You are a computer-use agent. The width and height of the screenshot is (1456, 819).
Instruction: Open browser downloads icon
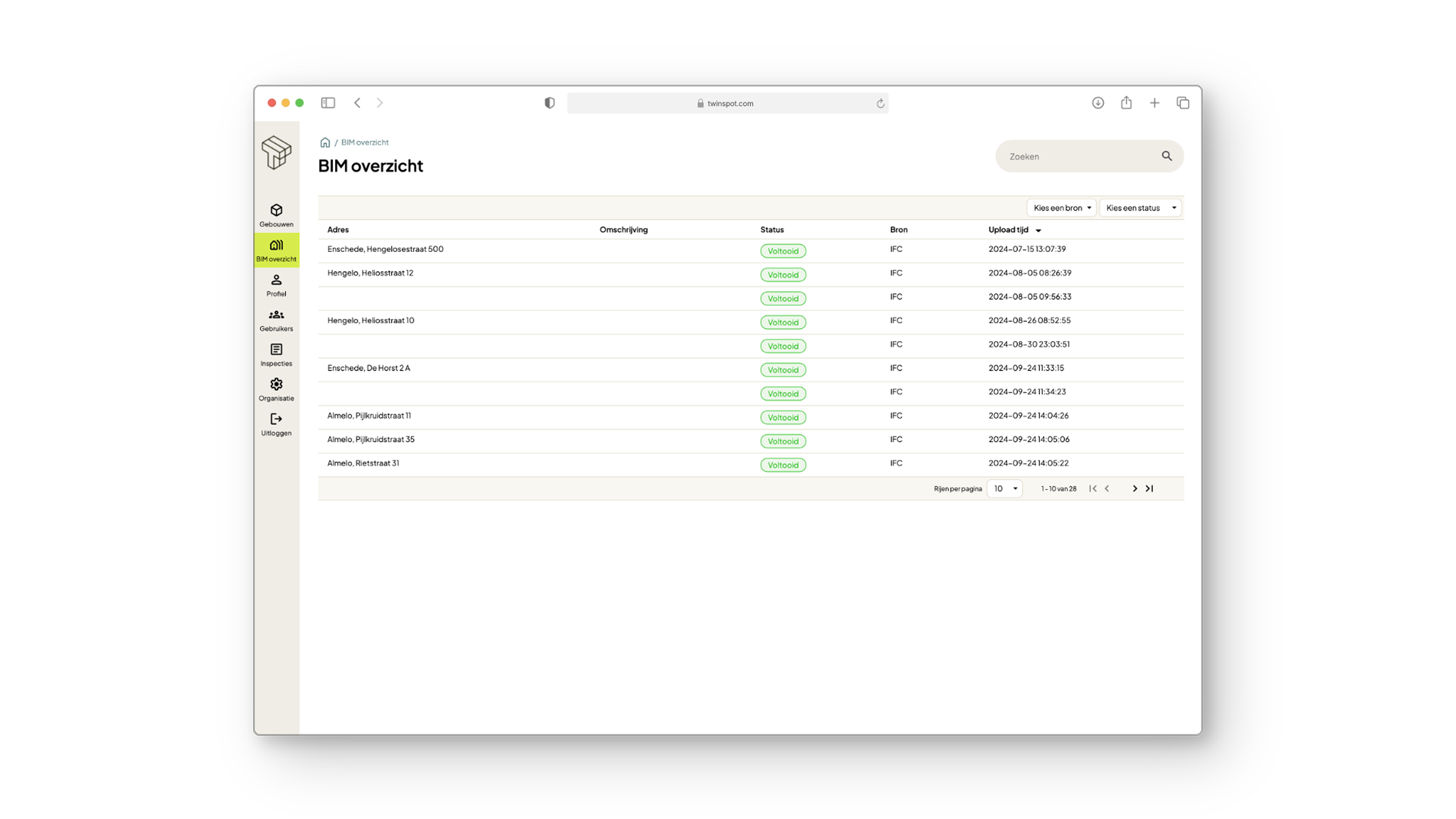1097,103
